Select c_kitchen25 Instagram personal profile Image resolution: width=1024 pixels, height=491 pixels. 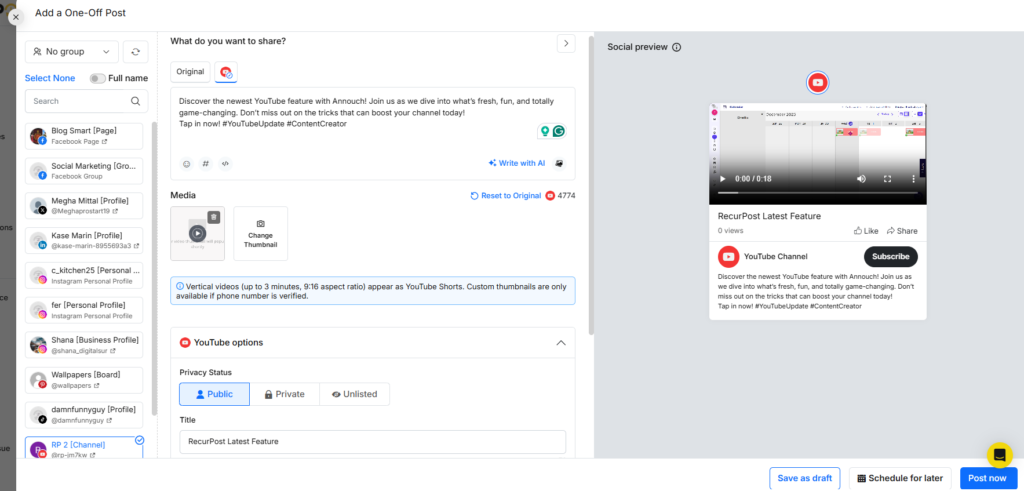coord(84,276)
